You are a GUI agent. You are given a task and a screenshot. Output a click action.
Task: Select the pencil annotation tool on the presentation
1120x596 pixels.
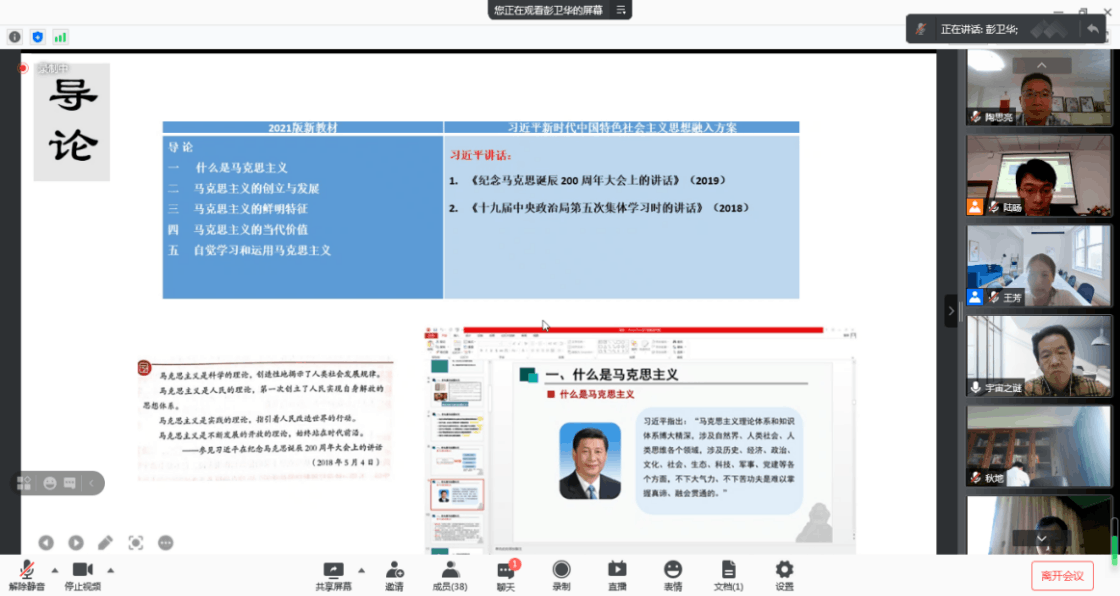point(105,542)
